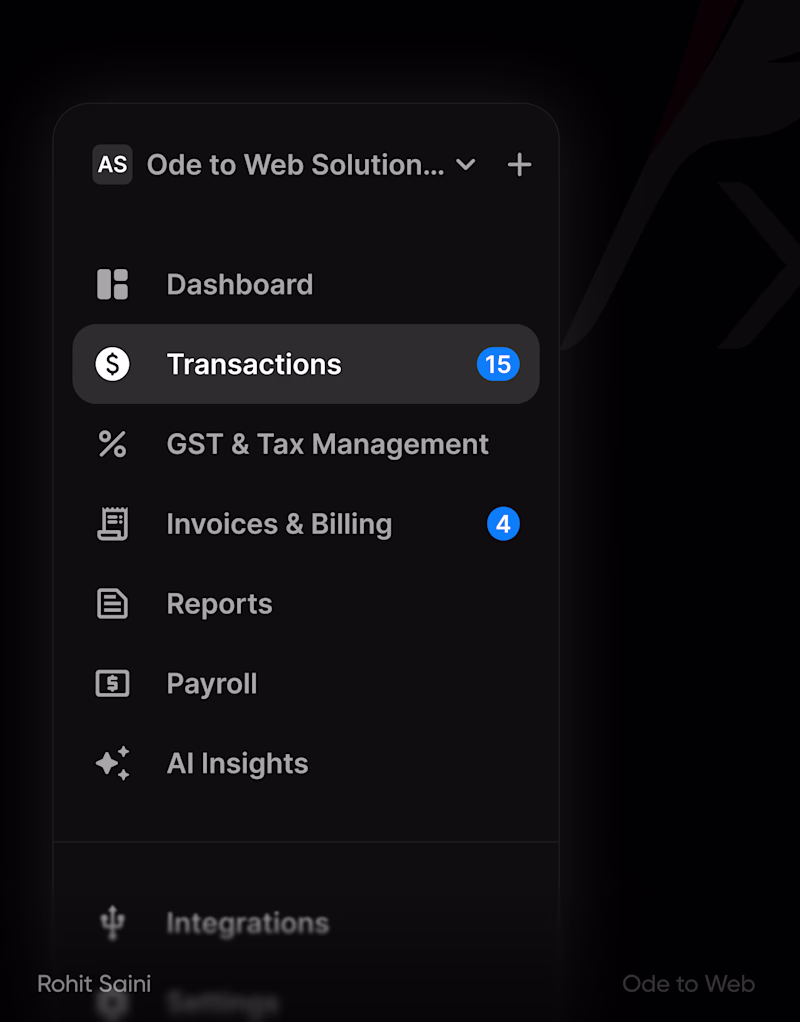Click the 4 badge on Invoices & Billing

coord(503,524)
